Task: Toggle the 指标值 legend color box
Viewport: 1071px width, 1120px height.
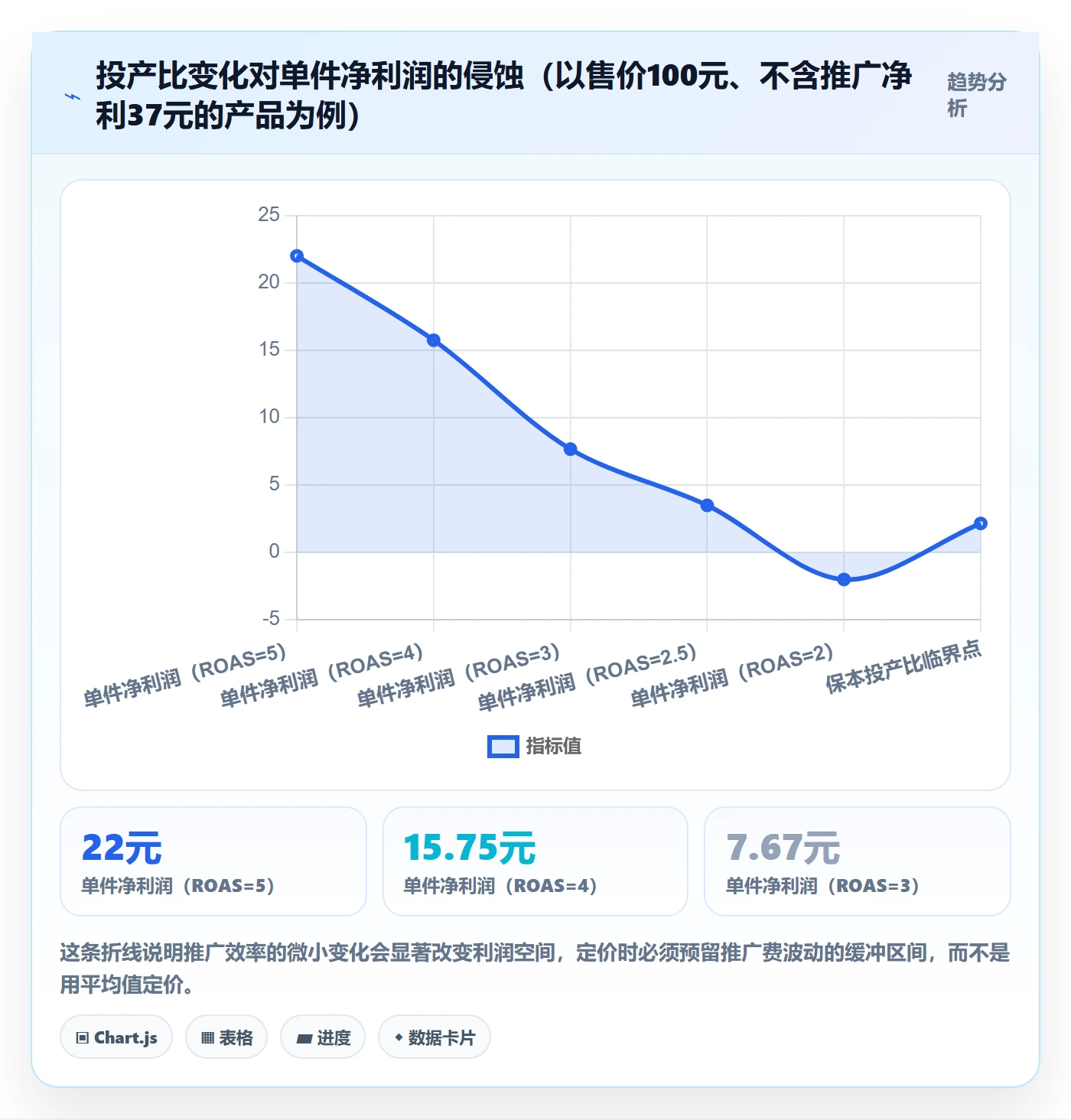Action: click(503, 747)
